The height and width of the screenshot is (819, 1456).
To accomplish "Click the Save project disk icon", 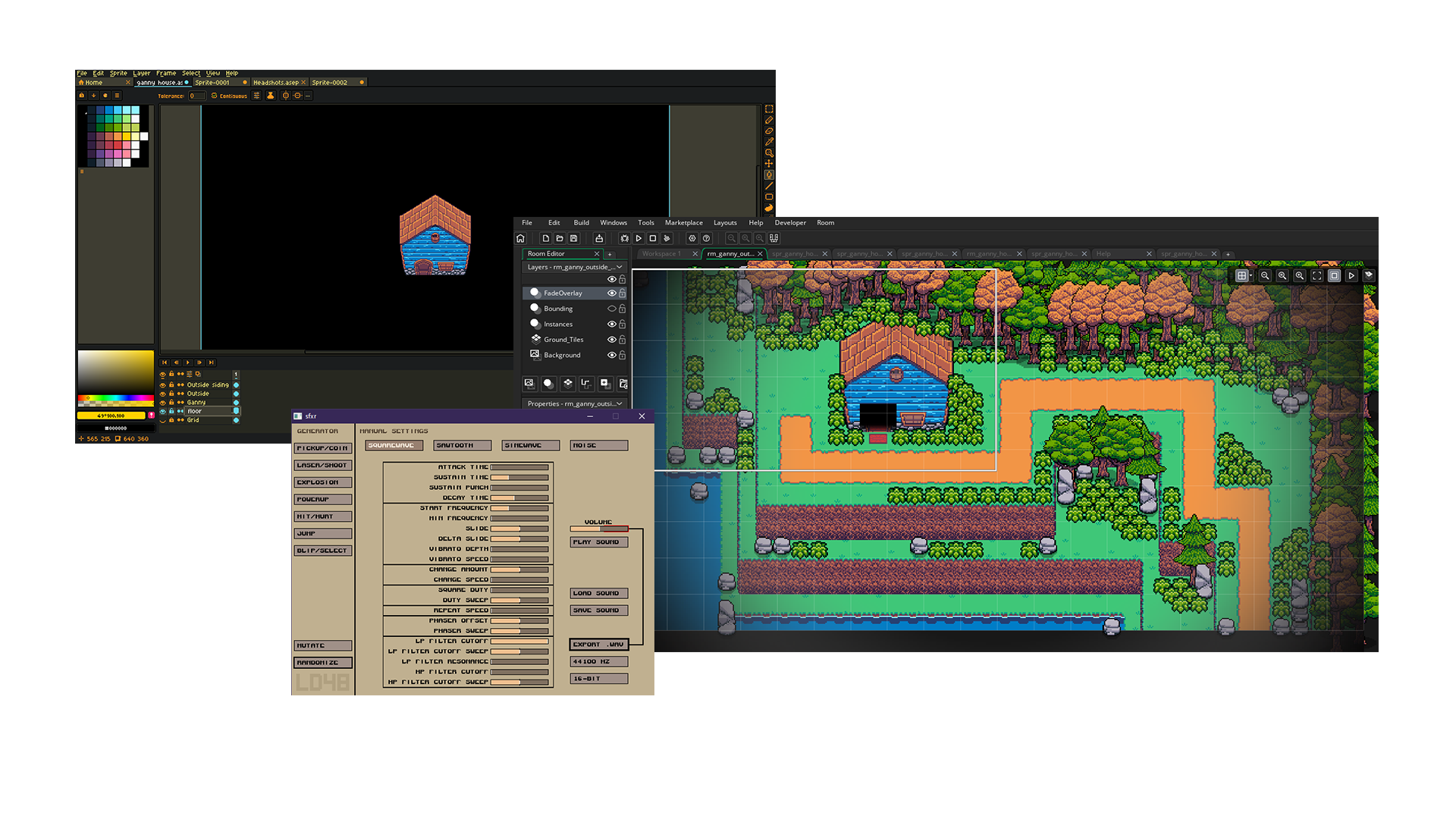I will [x=574, y=238].
